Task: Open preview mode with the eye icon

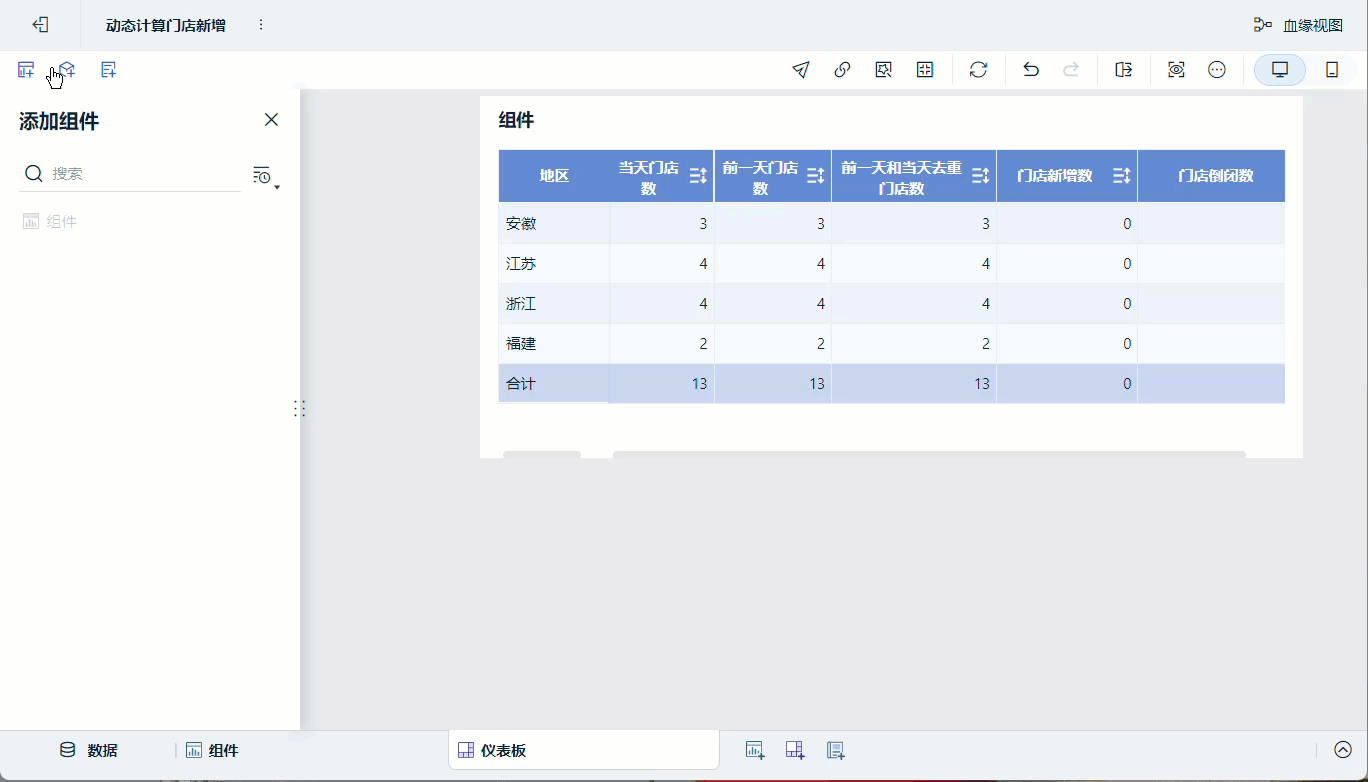Action: pyautogui.click(x=1176, y=70)
